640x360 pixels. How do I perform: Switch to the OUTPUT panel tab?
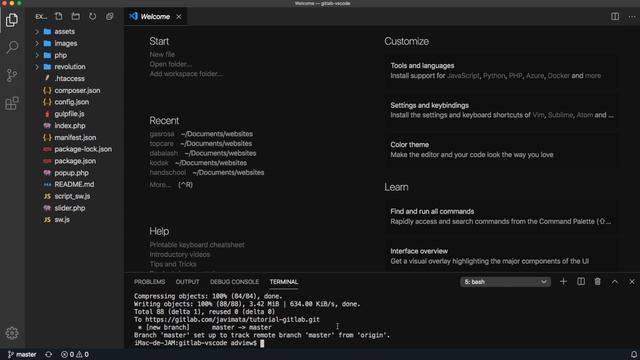click(x=187, y=282)
